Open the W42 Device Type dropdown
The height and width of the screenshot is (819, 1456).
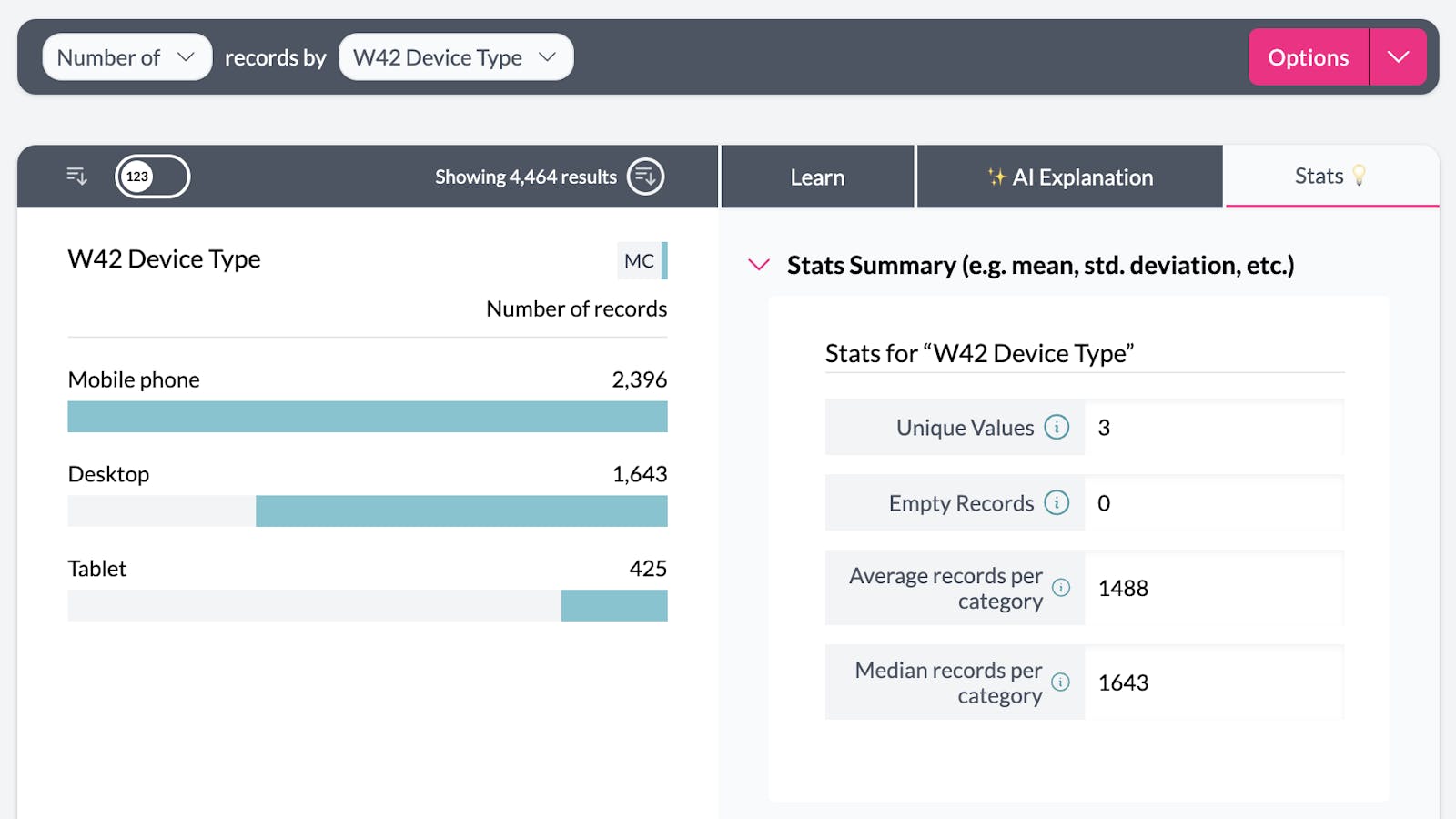coord(455,57)
